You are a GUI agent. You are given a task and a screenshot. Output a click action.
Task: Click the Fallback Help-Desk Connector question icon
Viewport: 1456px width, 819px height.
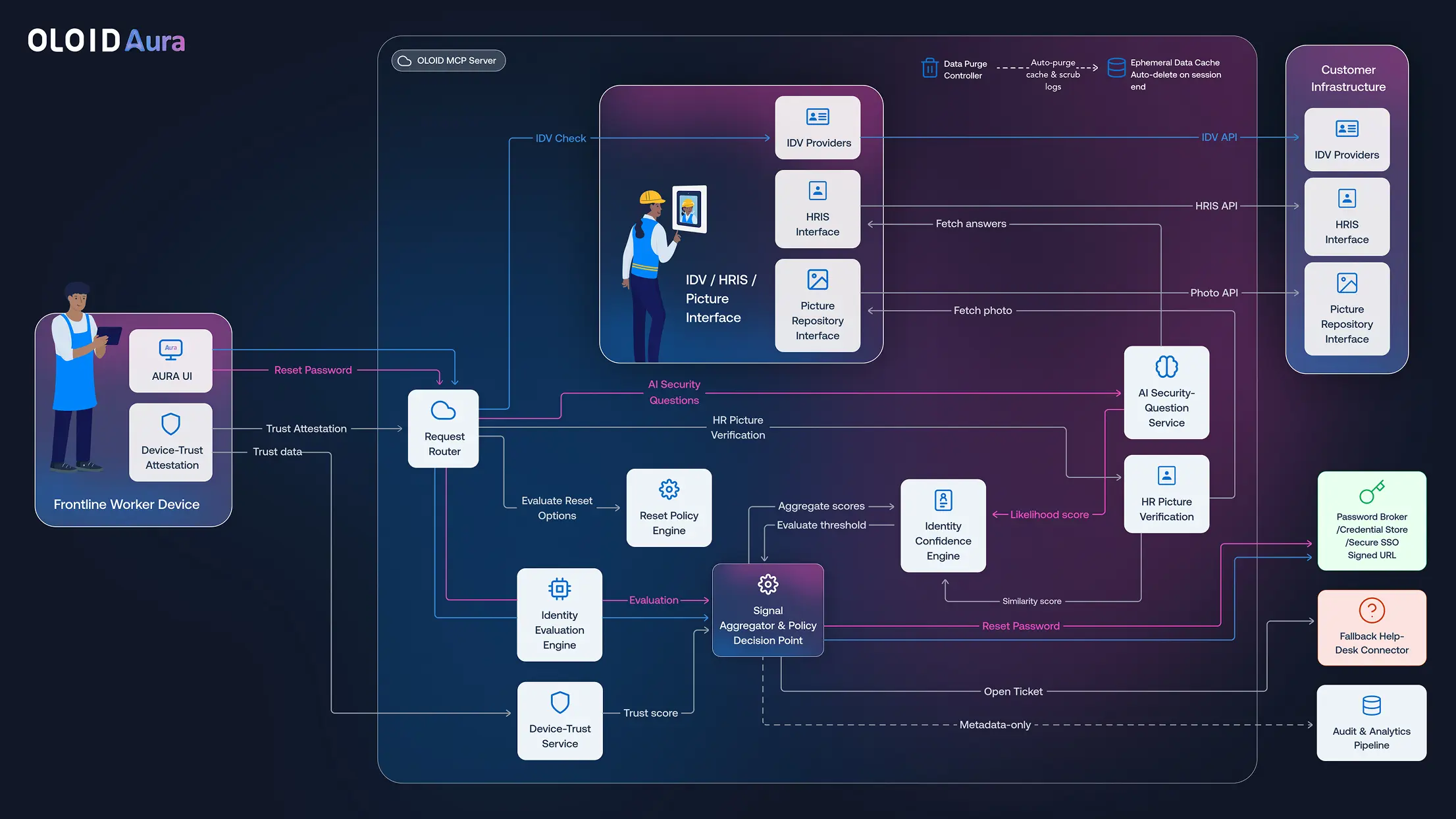pos(1372,610)
